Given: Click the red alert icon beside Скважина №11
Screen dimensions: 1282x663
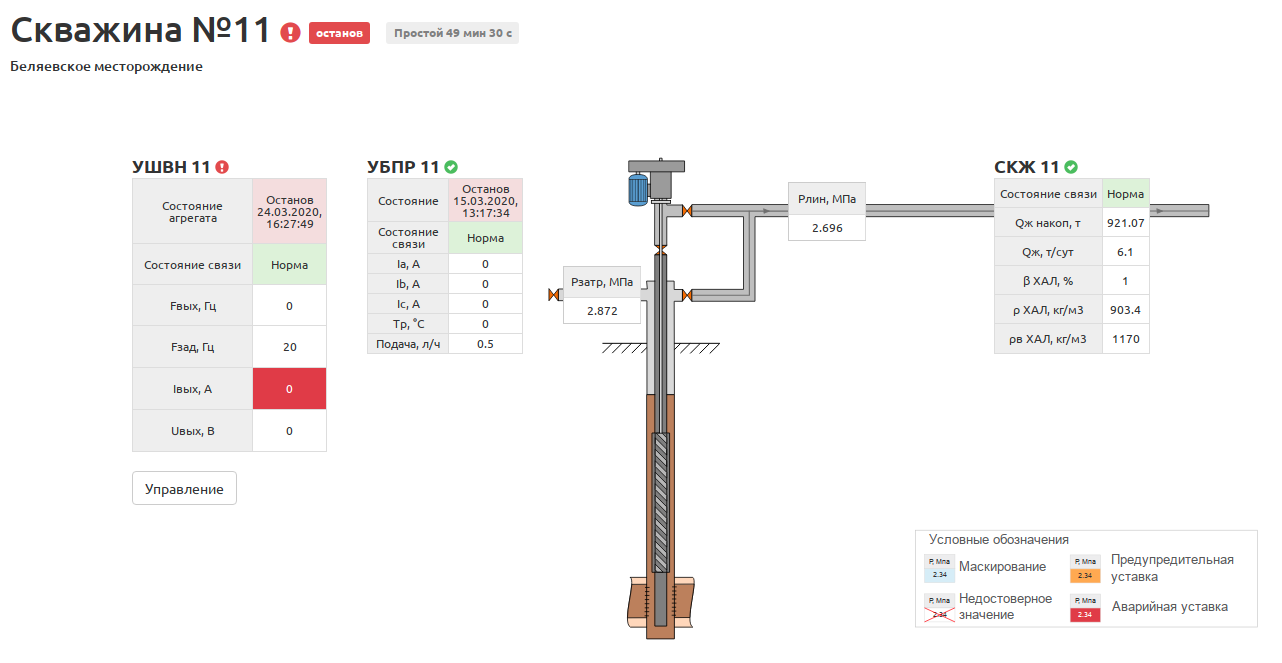Looking at the screenshot, I should click(290, 33).
